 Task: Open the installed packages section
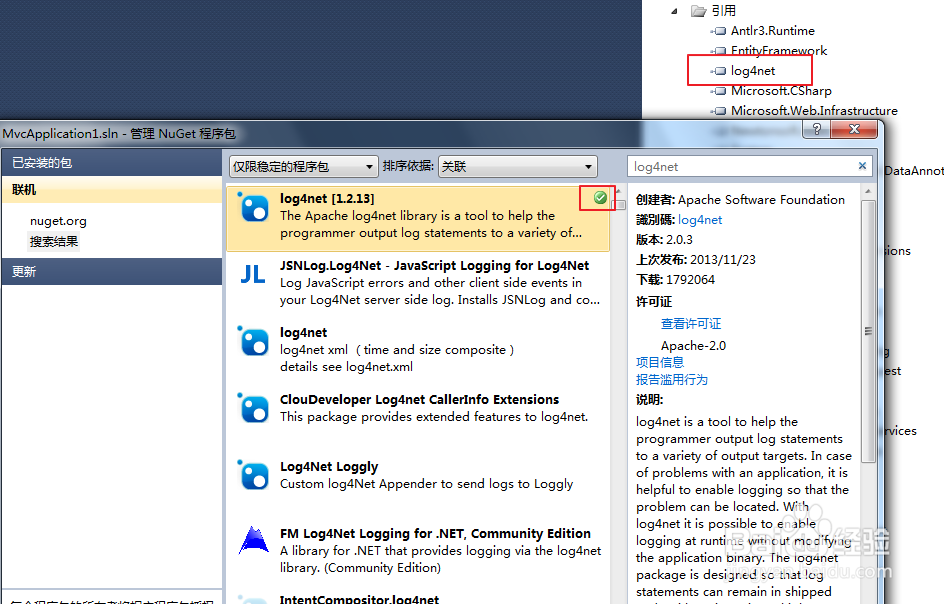[x=112, y=163]
